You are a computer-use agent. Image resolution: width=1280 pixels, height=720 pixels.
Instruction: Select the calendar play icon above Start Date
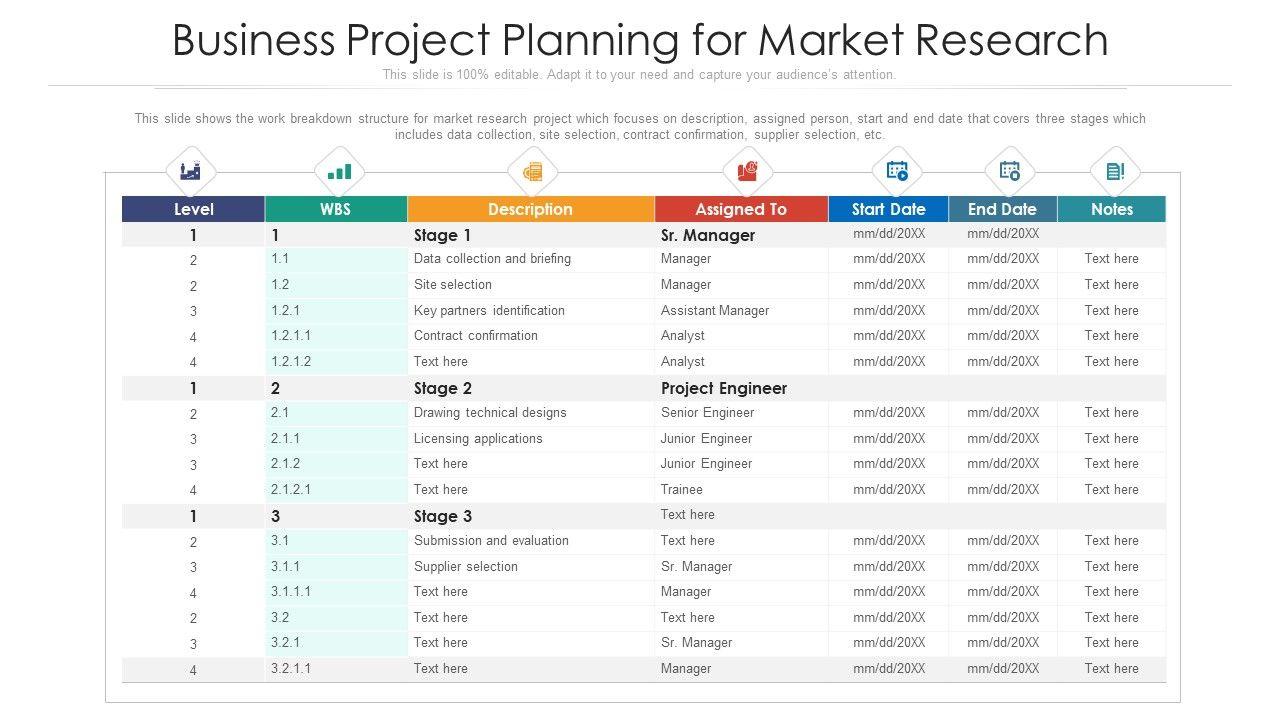pos(897,172)
